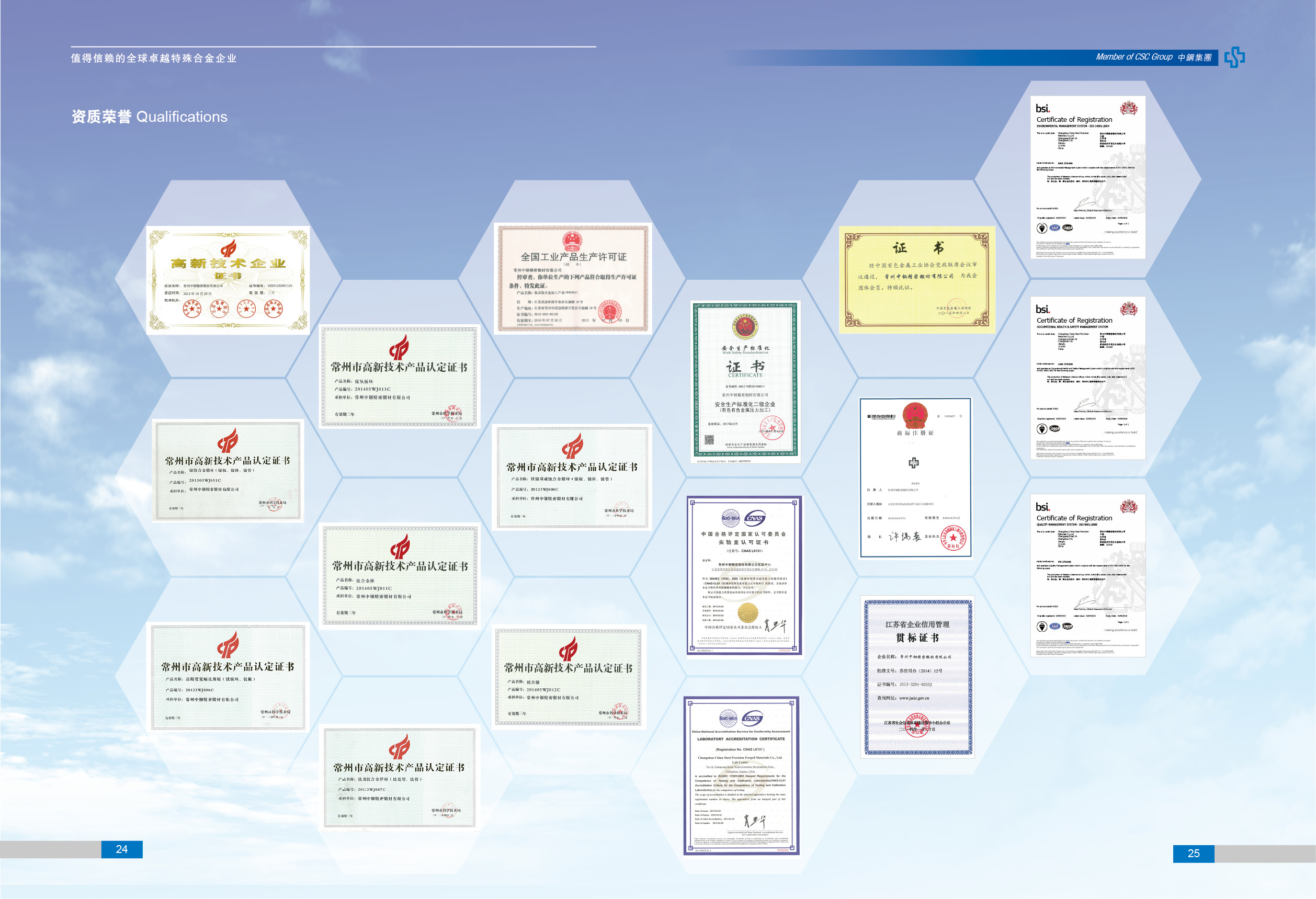Open the 高新技术企业证书 certificate image

pyautogui.click(x=228, y=280)
